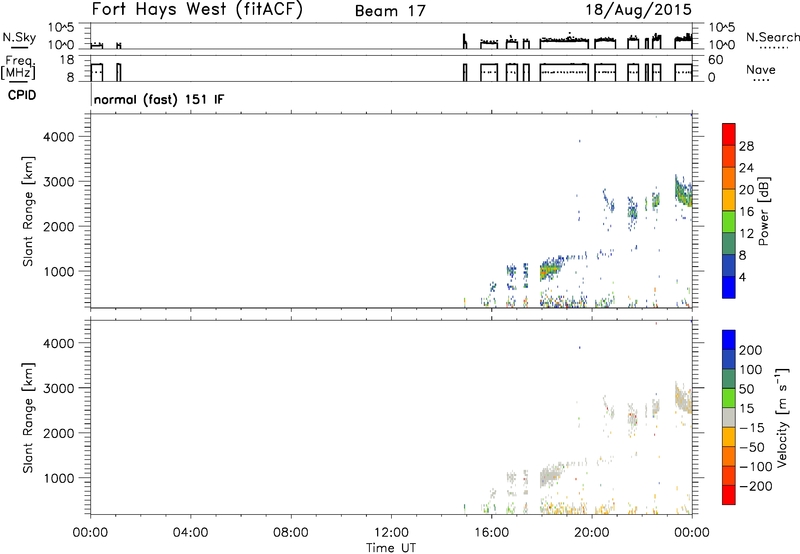Click the 'Time UT' axis title
The height and width of the screenshot is (554, 800).
pyautogui.click(x=391, y=548)
